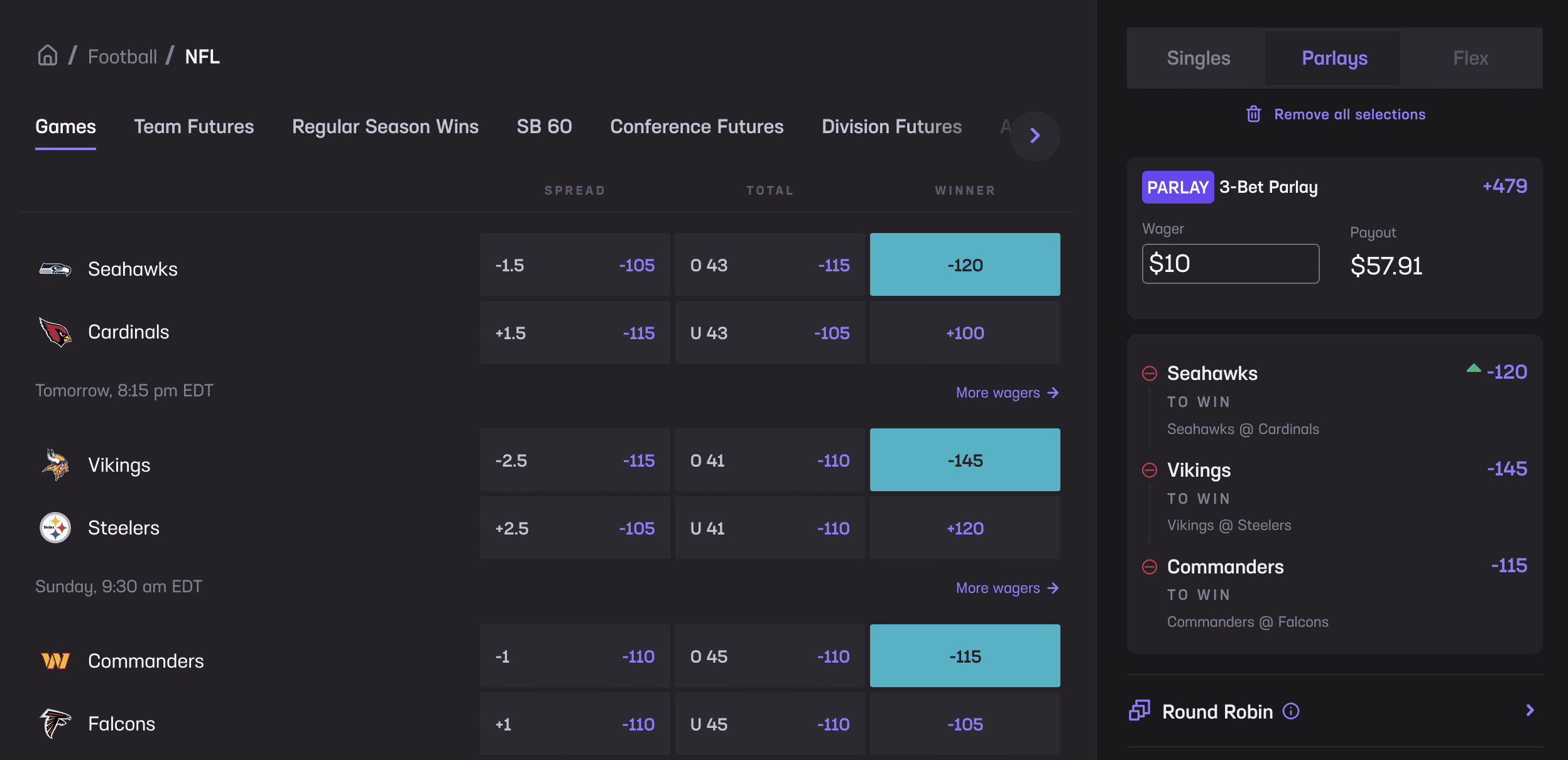This screenshot has height=760, width=1568.
Task: Switch to the Team Futures tab
Action: point(193,126)
